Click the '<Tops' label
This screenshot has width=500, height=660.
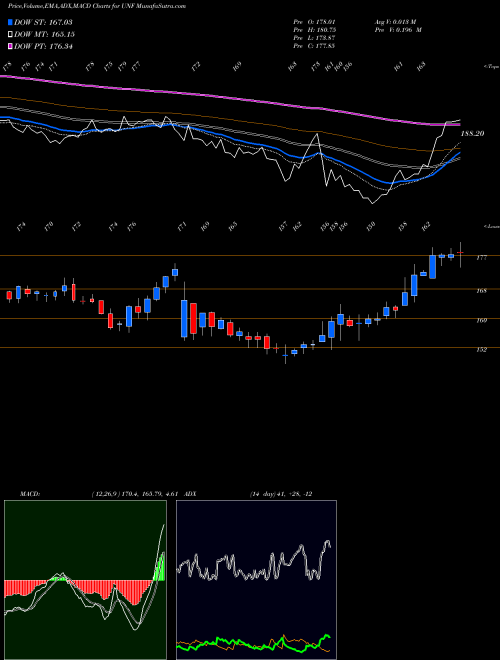point(491,67)
